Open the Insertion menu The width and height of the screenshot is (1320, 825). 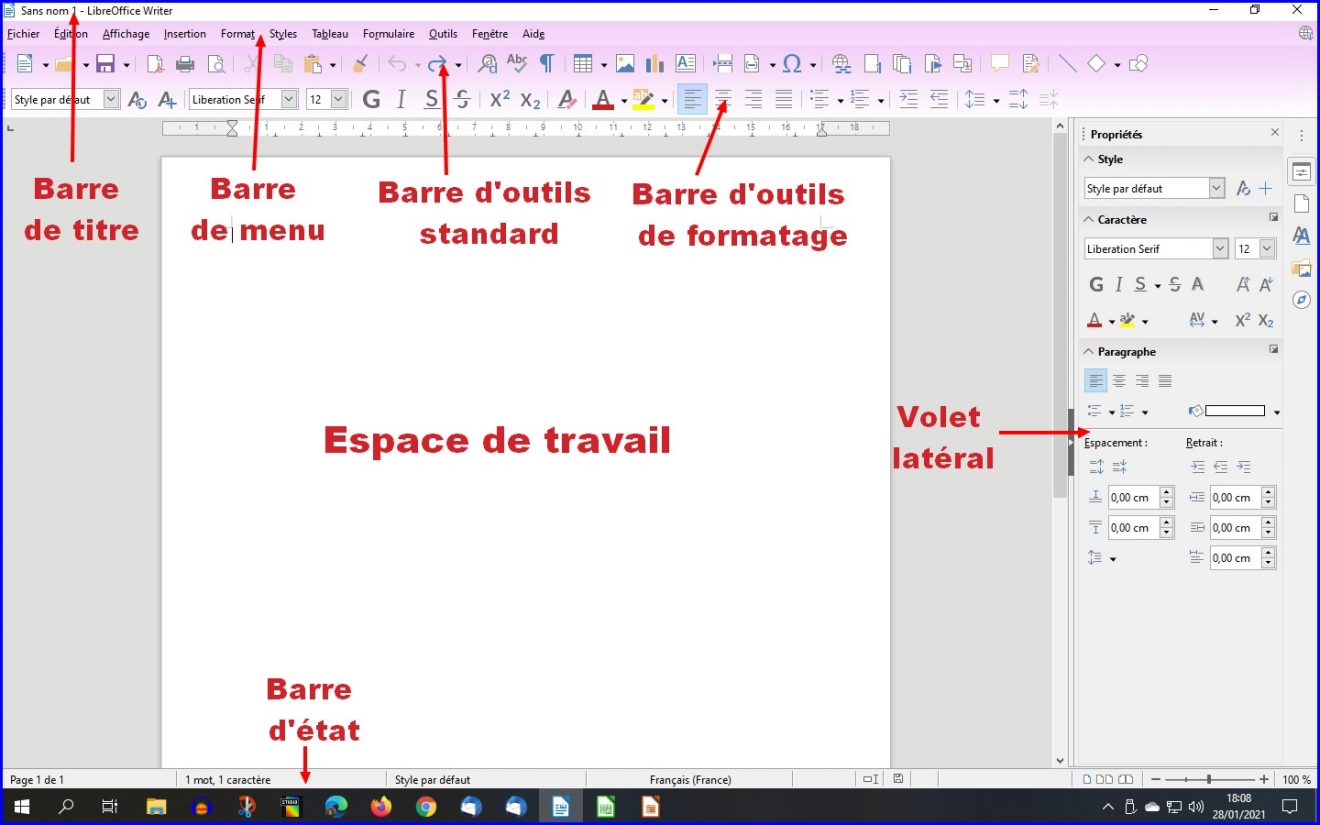point(185,33)
